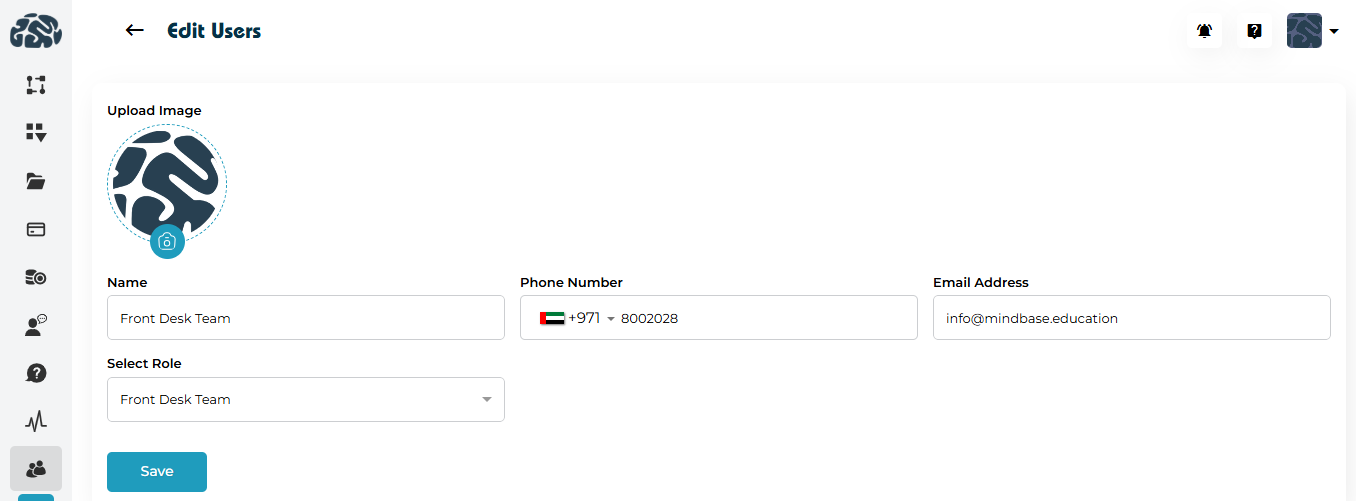1356x501 pixels.
Task: Open the question mark sidebar icon
Action: click(36, 373)
